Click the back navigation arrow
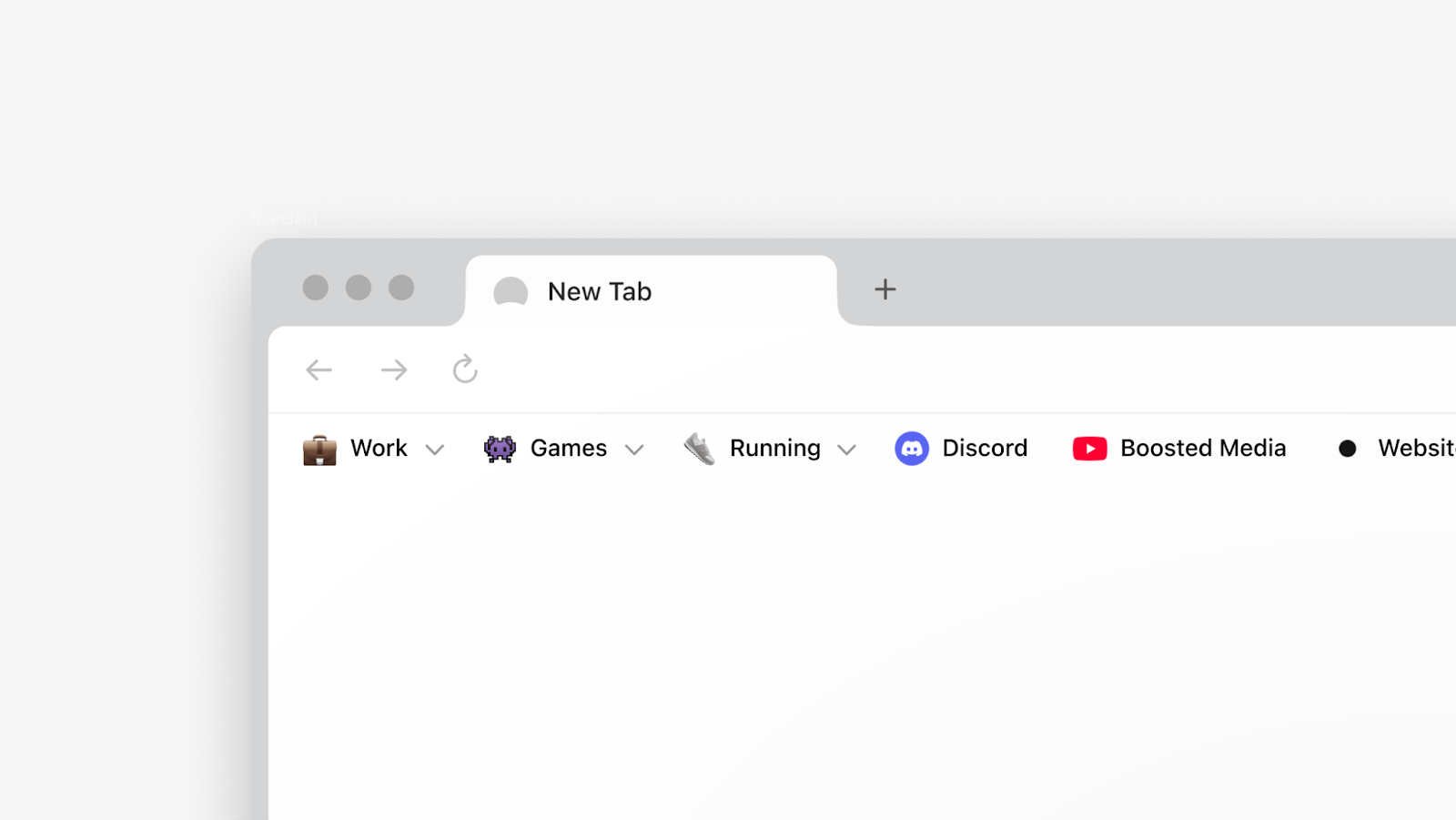The height and width of the screenshot is (820, 1456). pos(318,370)
